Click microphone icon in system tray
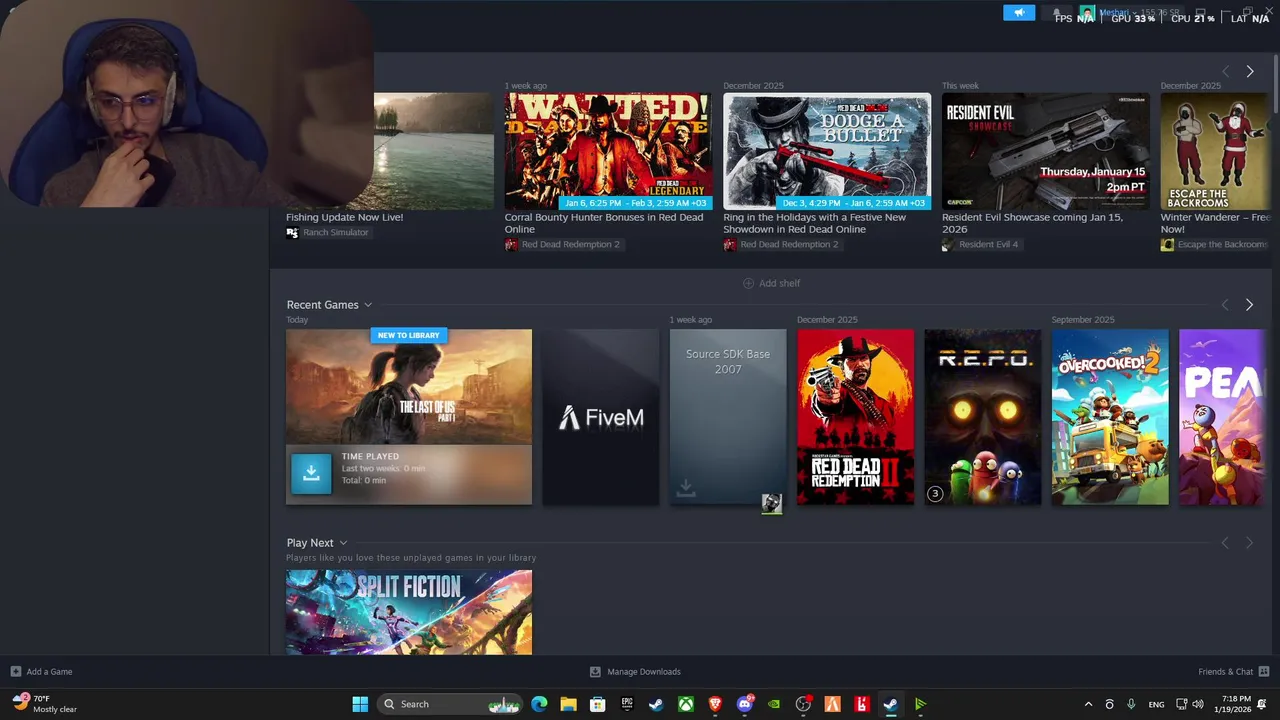Viewport: 1280px width, 720px height. pyautogui.click(x=1131, y=704)
